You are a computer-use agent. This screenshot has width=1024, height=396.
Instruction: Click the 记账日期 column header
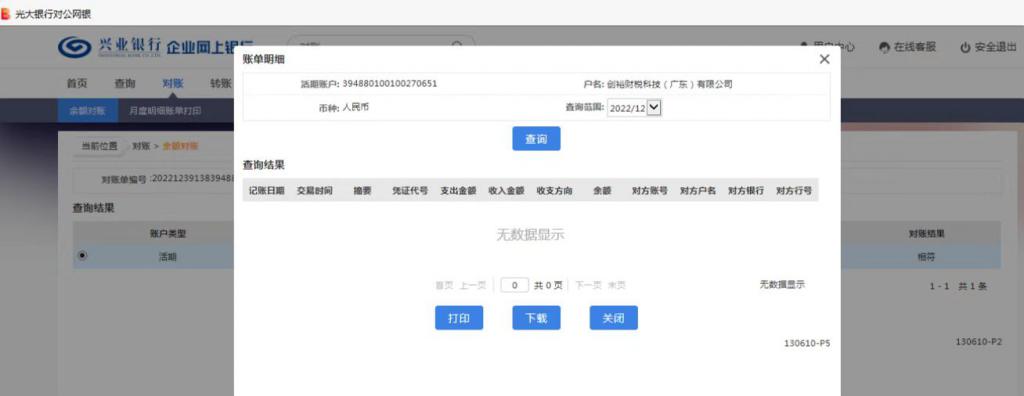pyautogui.click(x=266, y=191)
